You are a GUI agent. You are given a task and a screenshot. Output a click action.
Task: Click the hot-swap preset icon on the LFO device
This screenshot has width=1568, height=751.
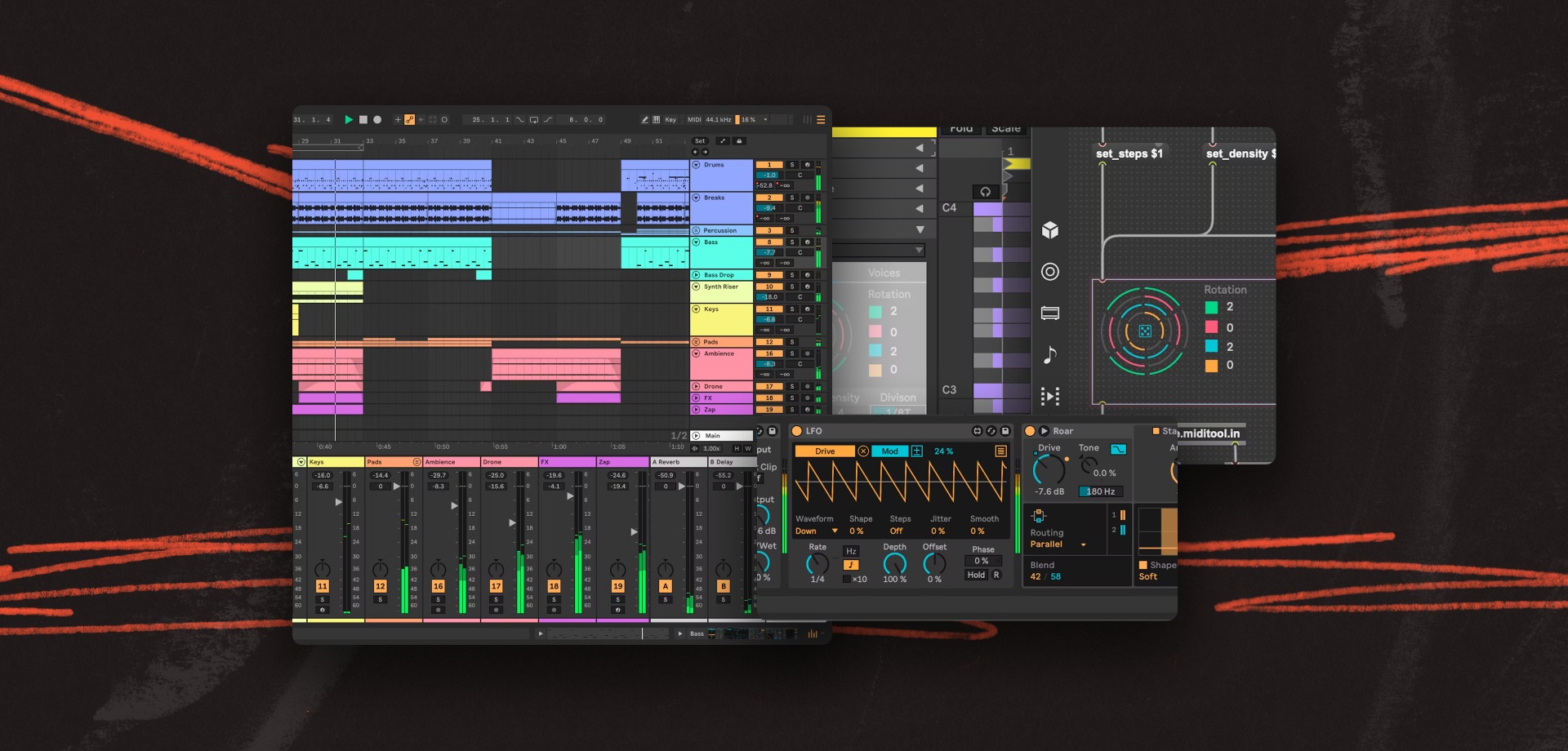click(992, 431)
